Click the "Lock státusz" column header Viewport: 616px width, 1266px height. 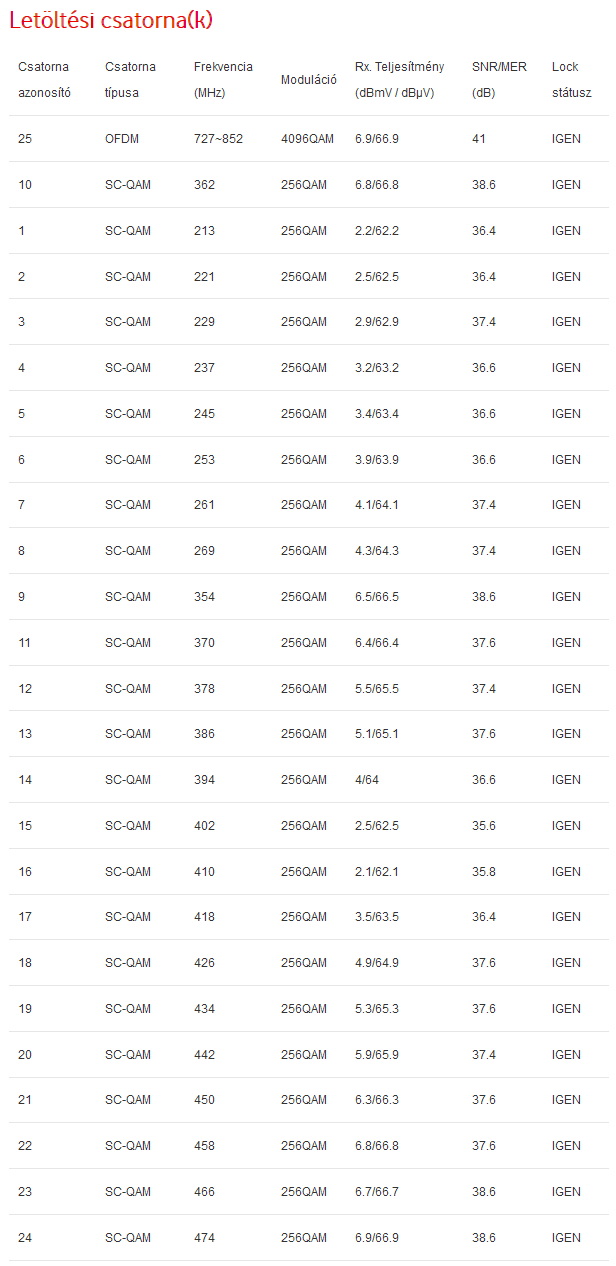pos(572,79)
